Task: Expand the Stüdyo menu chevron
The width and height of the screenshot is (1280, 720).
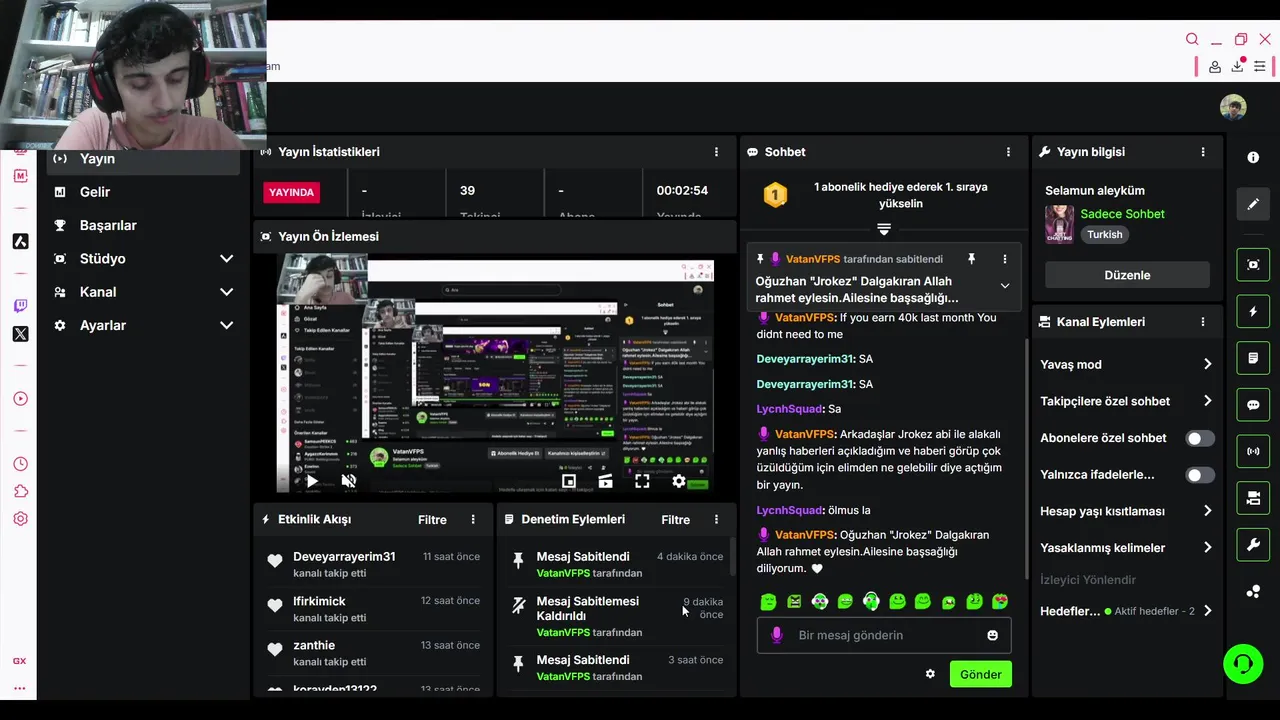Action: 226,259
